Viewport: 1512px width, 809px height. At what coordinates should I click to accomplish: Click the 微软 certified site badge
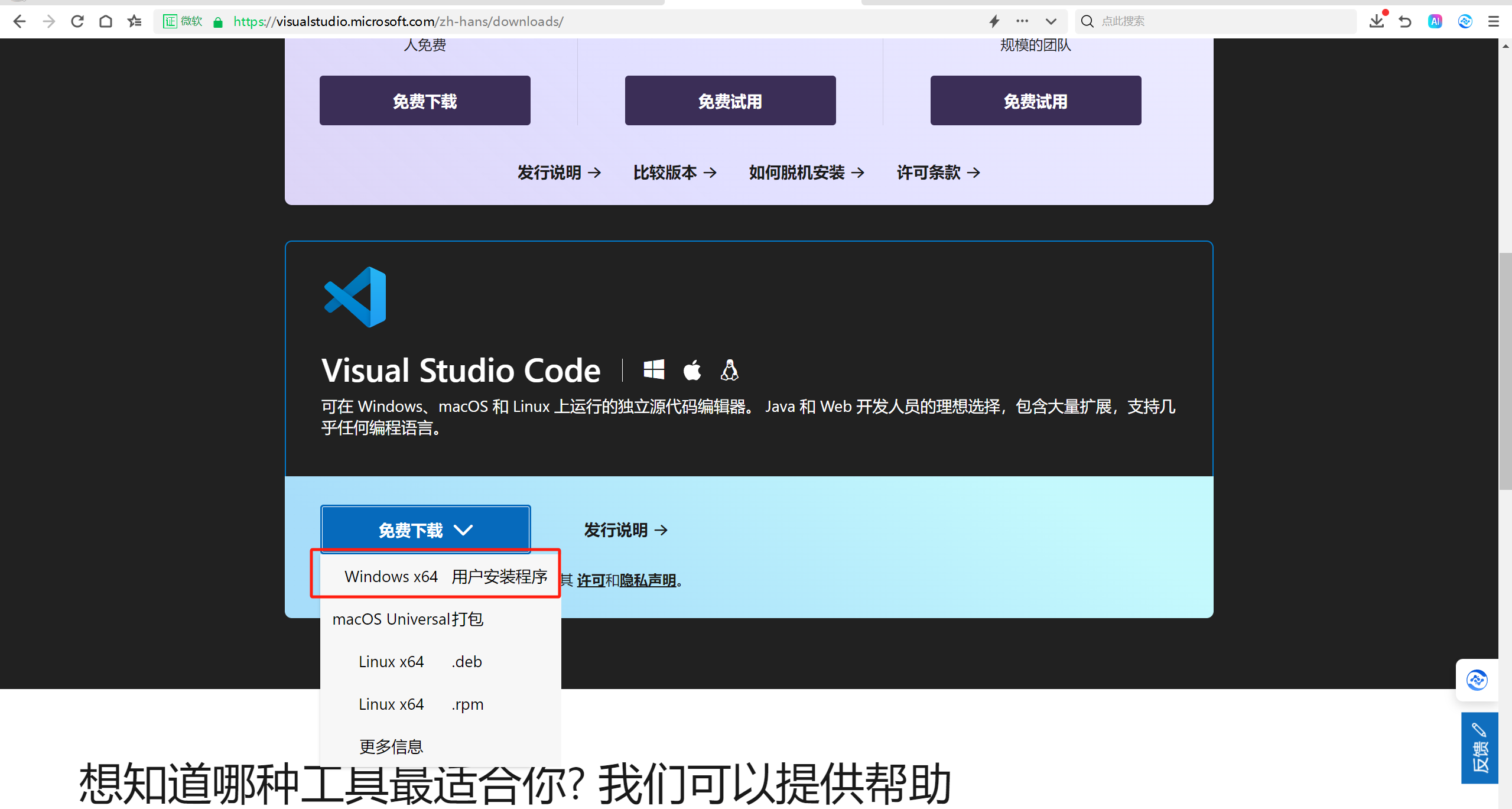point(183,22)
